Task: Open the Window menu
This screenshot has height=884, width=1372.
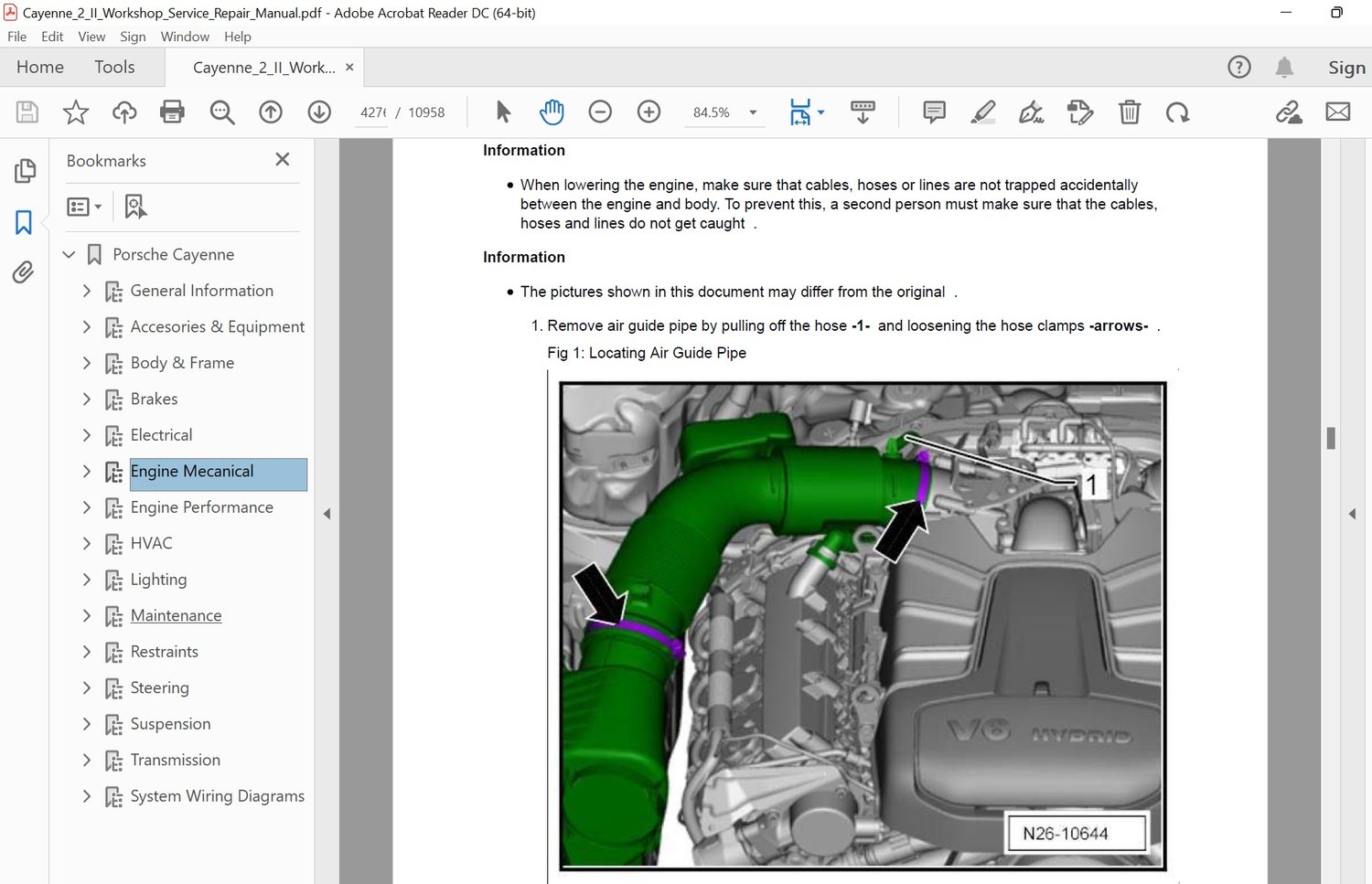Action: 185,37
